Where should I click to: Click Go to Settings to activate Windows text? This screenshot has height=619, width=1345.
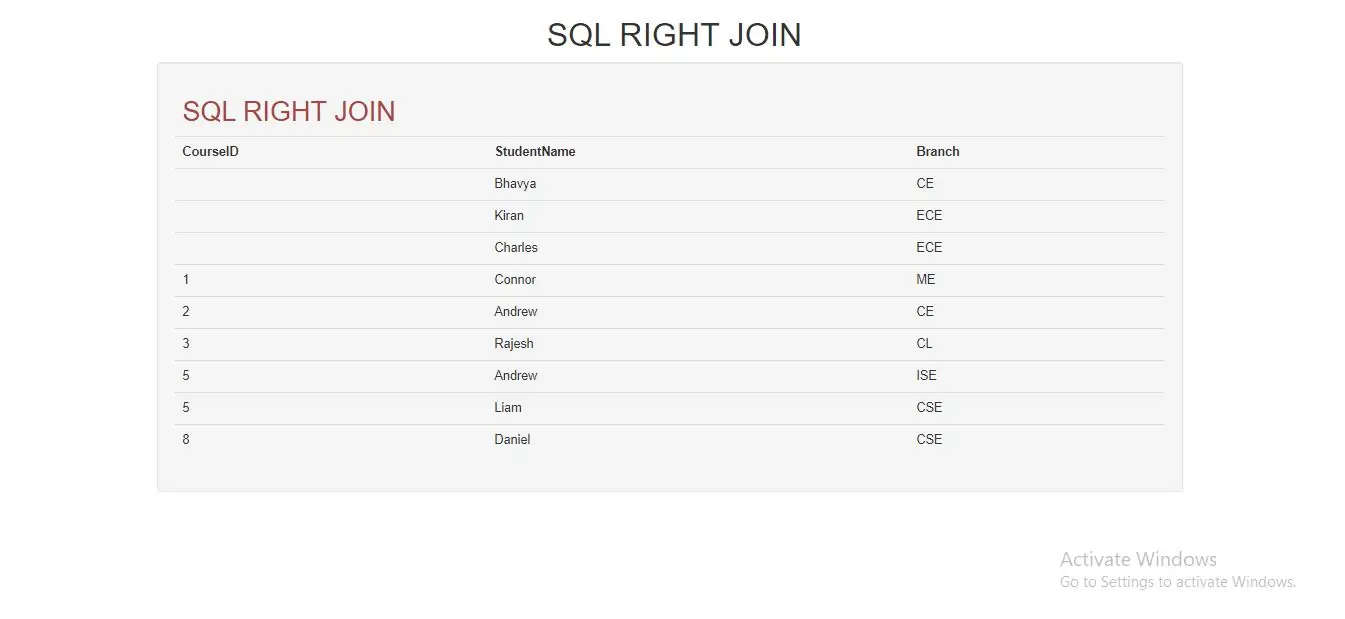pos(1178,582)
